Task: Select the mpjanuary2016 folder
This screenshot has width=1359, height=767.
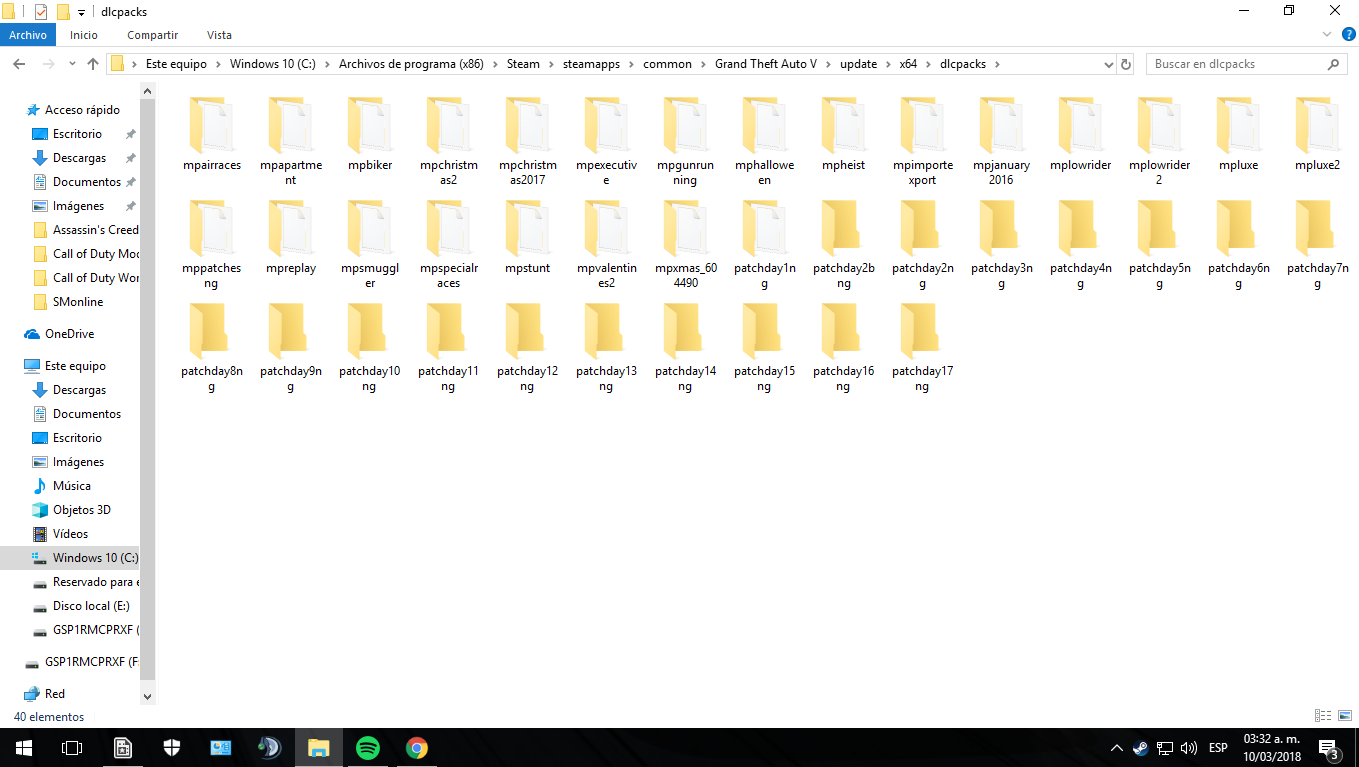Action: (1001, 142)
